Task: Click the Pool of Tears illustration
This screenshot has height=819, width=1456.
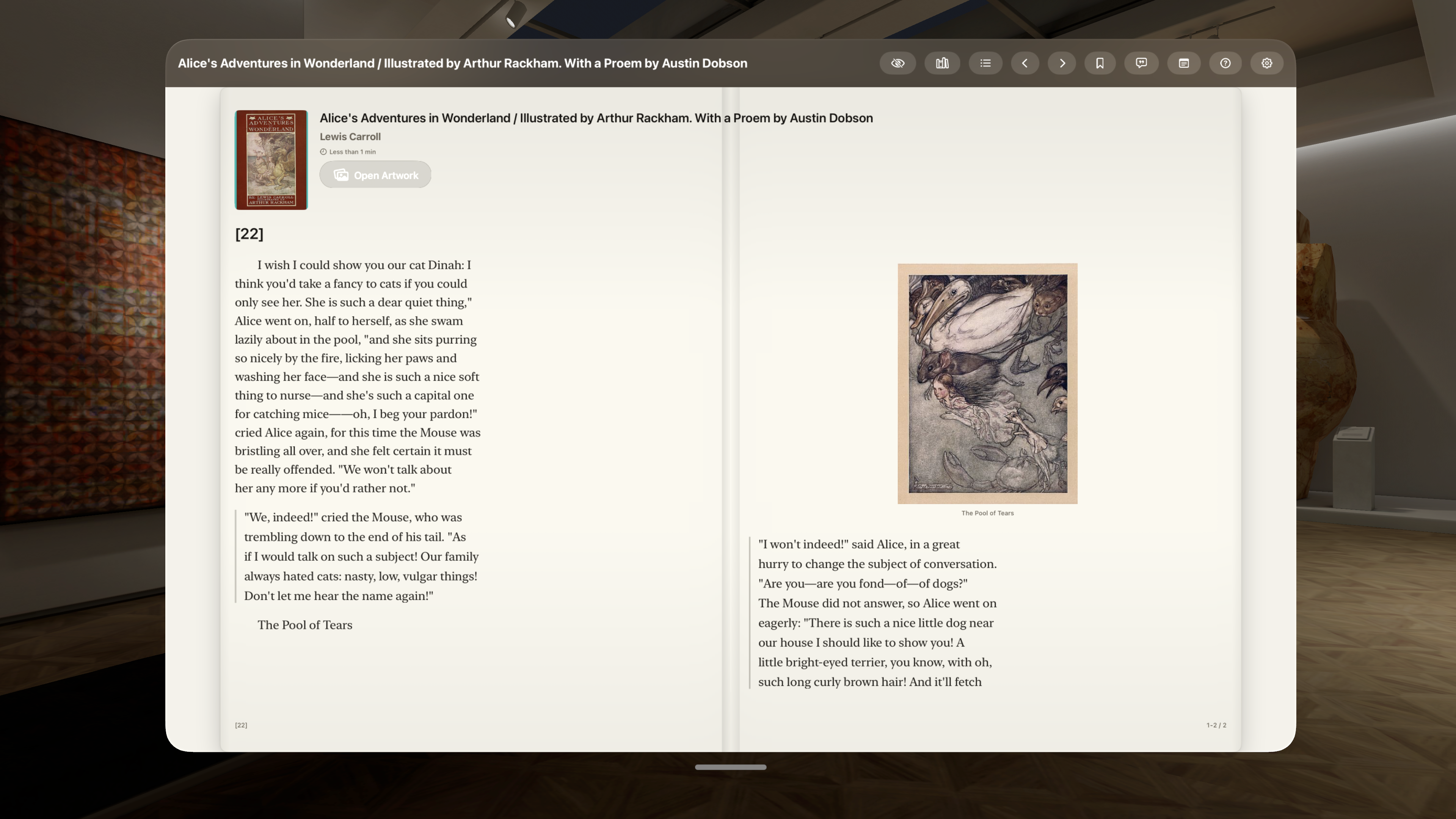Action: click(987, 383)
